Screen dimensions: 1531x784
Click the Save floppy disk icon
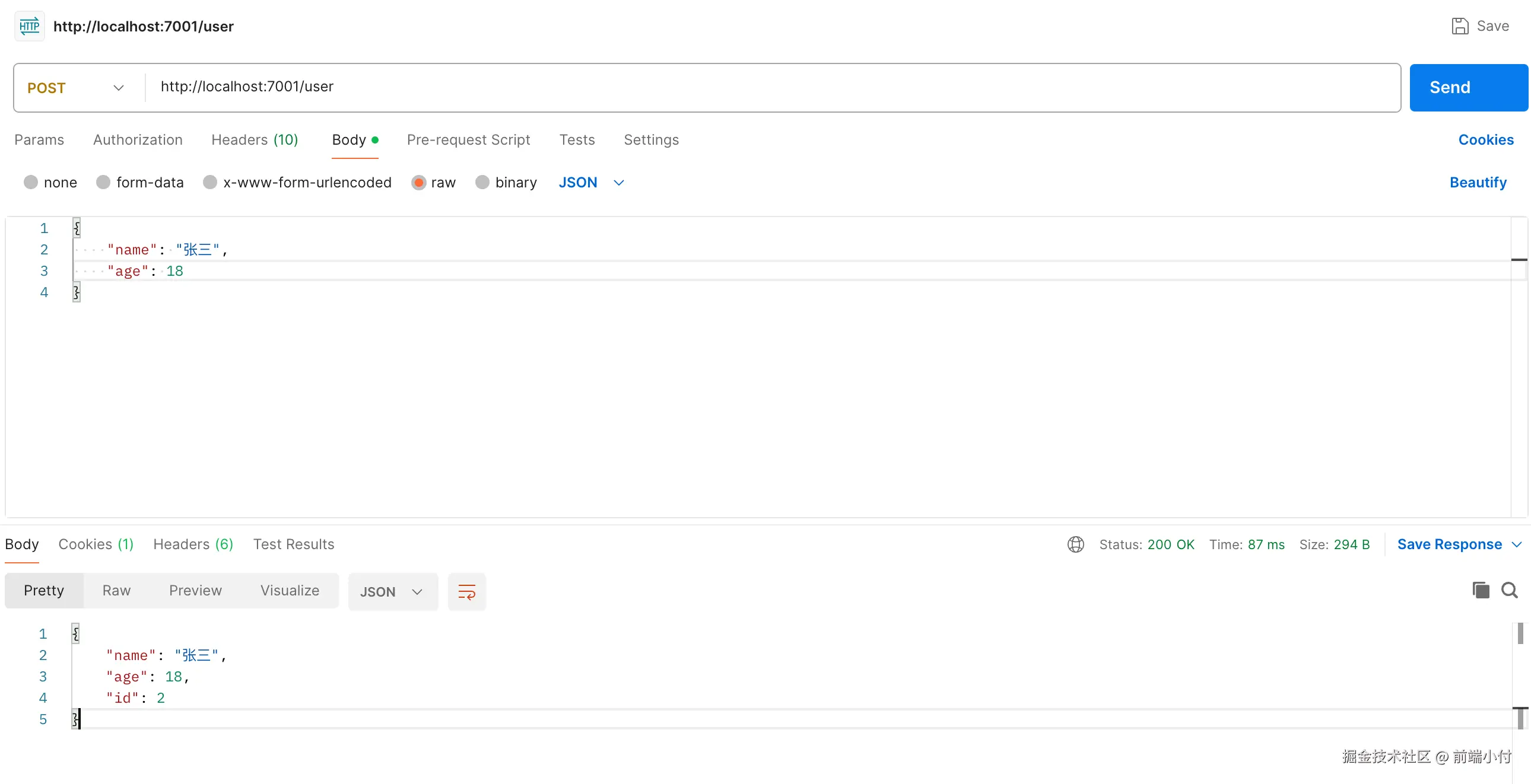click(x=1460, y=26)
